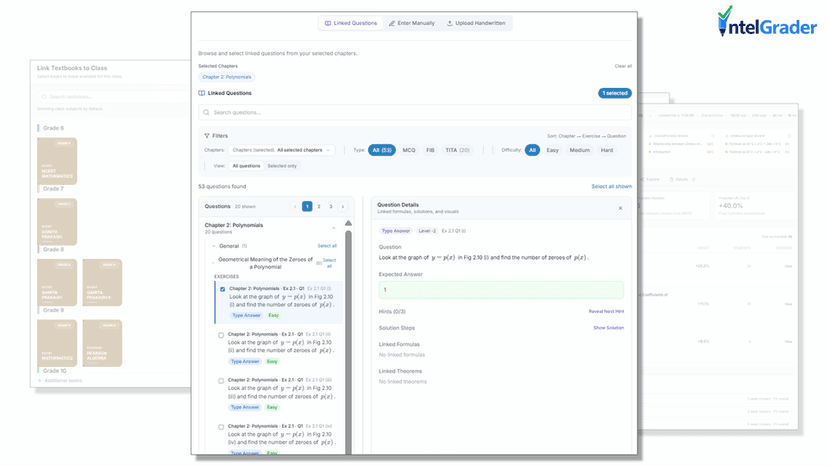Go to the next questions page arrow
Viewport: 828px width, 466px height.
343,207
